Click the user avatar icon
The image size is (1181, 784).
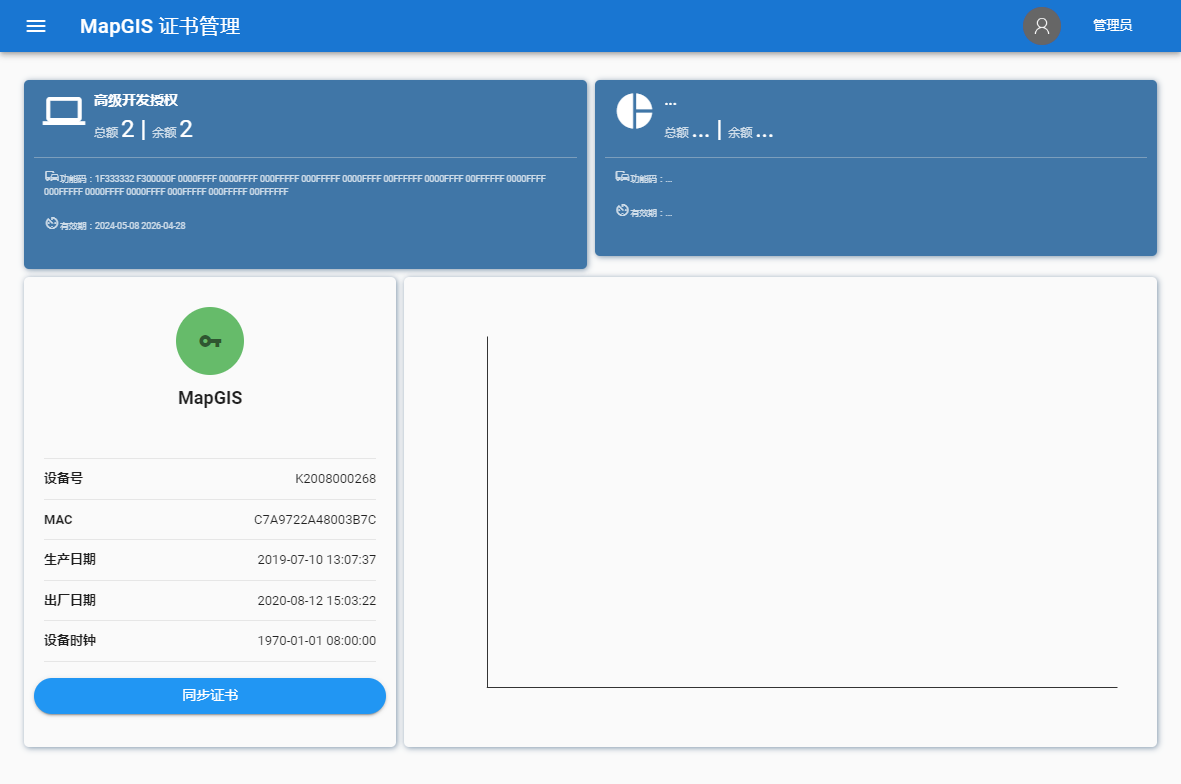(1042, 26)
